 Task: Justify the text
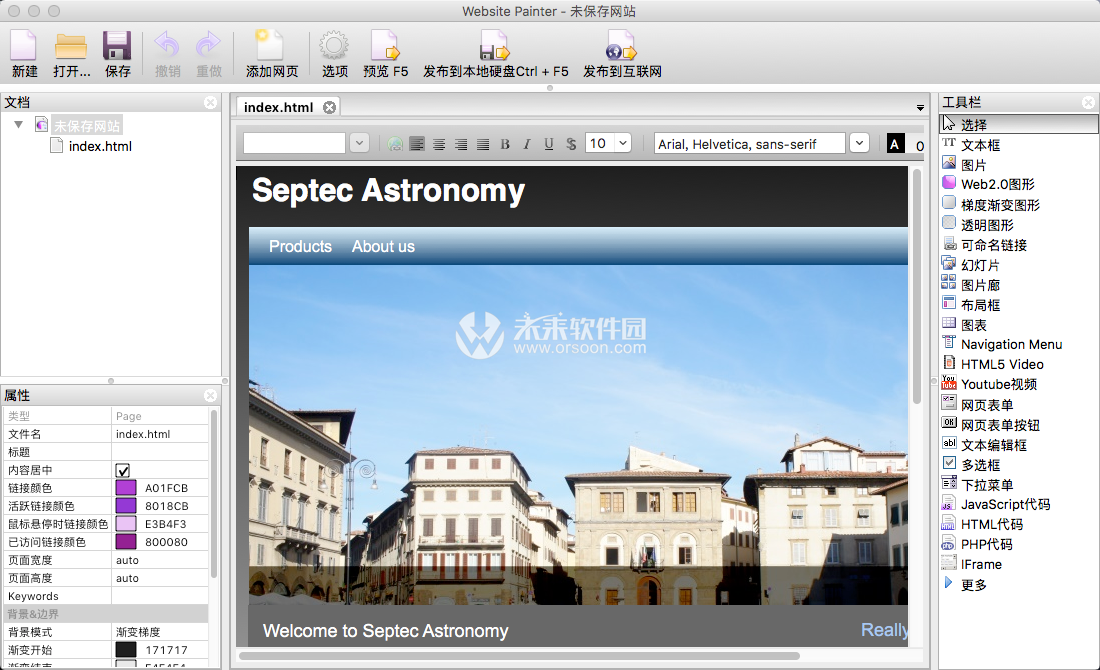point(483,144)
